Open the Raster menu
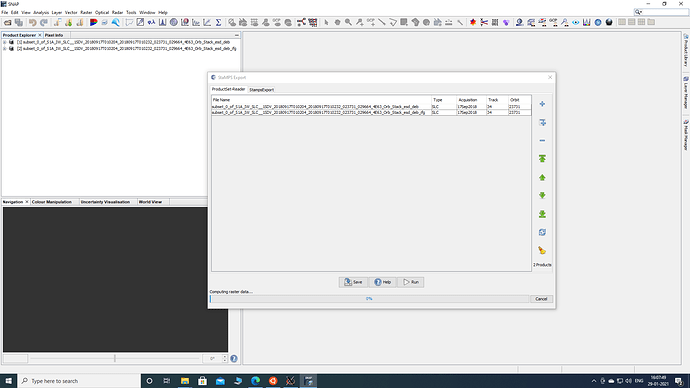Image resolution: width=690 pixels, height=388 pixels. (86, 12)
